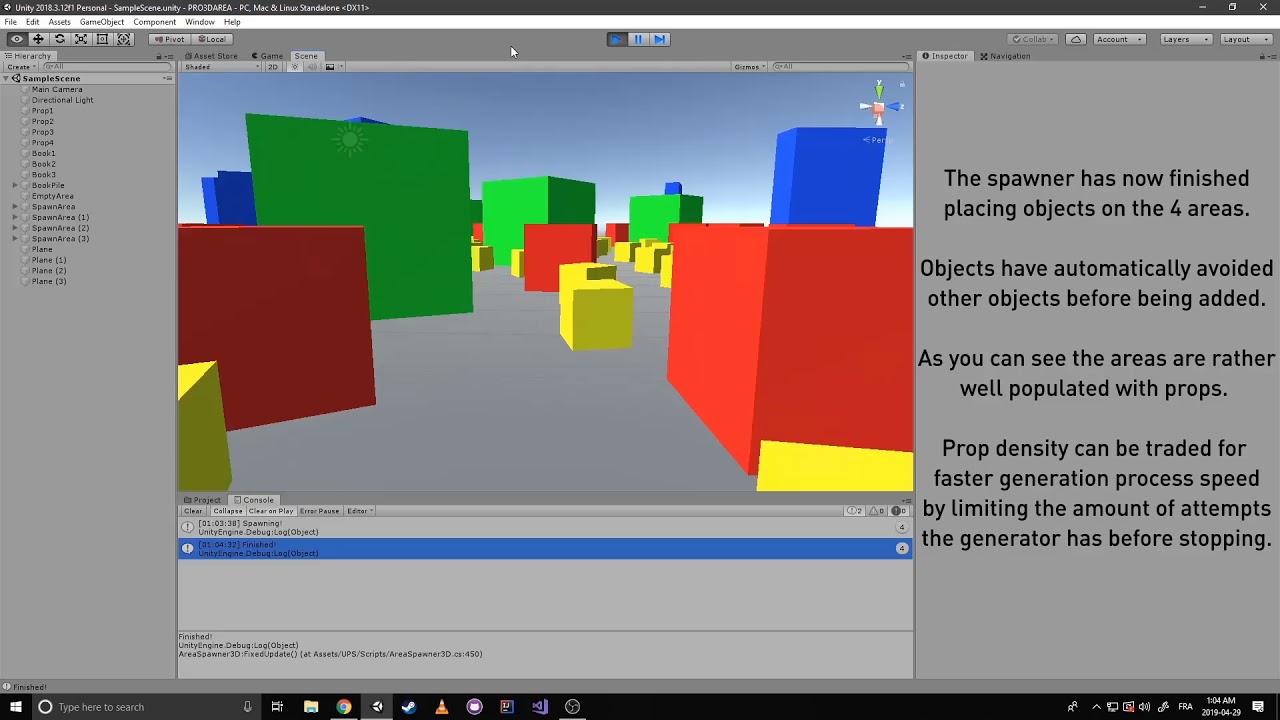The width and height of the screenshot is (1280, 720).
Task: Open the Component menu
Action: point(155,22)
